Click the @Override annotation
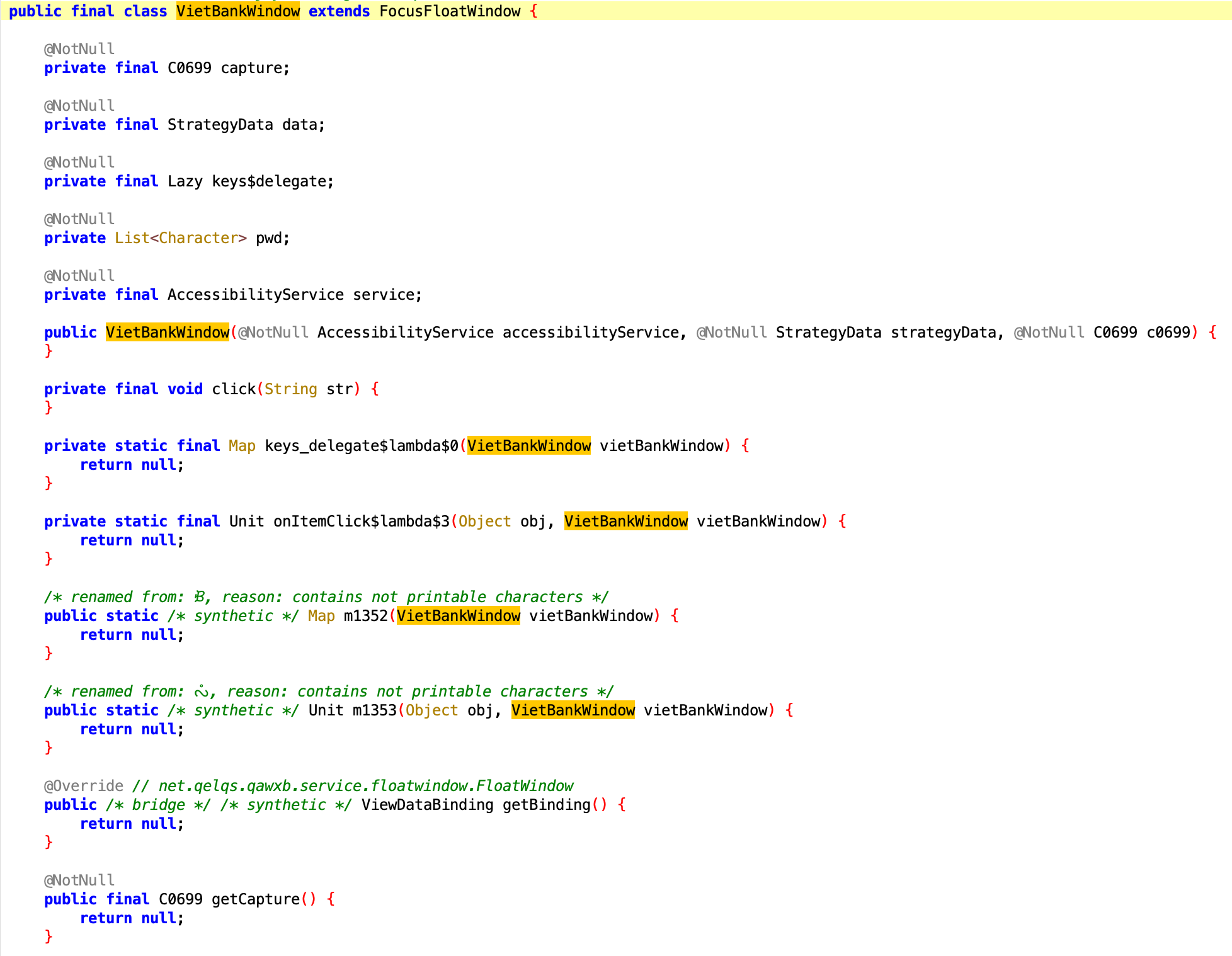Viewport: 1232px width, 956px height. tap(83, 786)
